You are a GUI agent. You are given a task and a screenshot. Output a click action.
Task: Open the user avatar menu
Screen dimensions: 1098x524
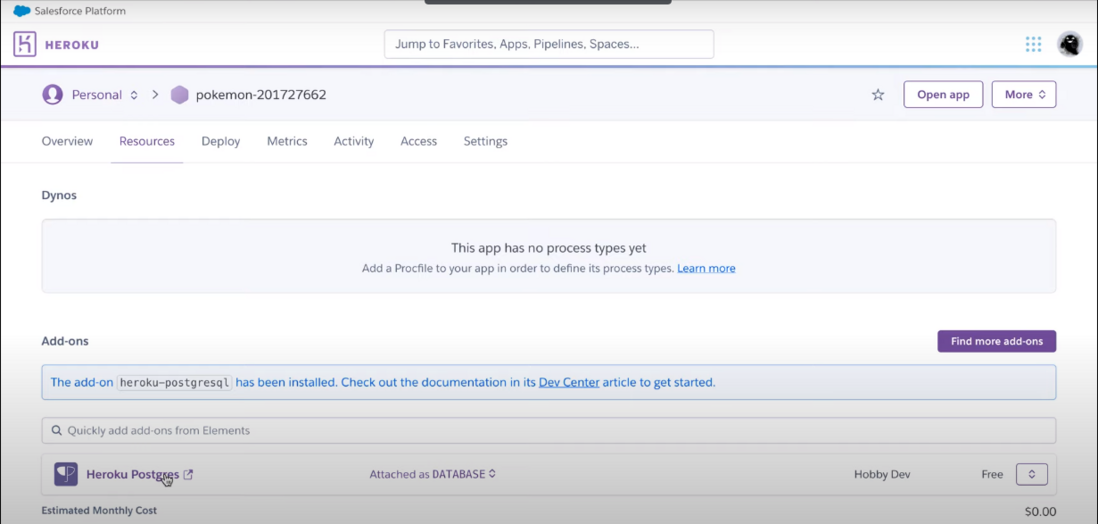coord(1069,44)
